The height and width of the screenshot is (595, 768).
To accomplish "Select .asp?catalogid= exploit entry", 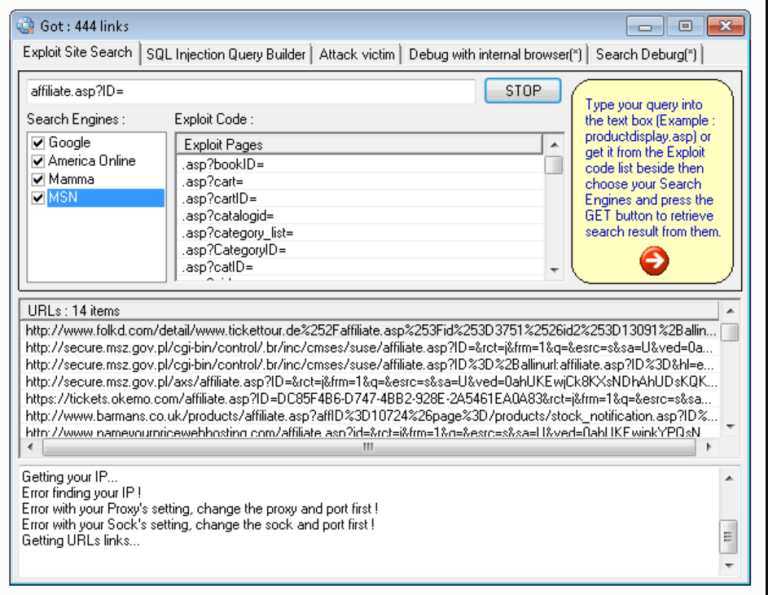I will point(360,216).
